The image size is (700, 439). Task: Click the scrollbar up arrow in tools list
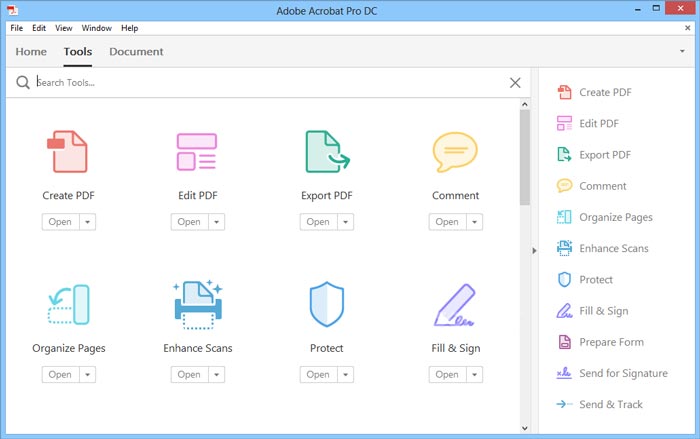coord(525,104)
